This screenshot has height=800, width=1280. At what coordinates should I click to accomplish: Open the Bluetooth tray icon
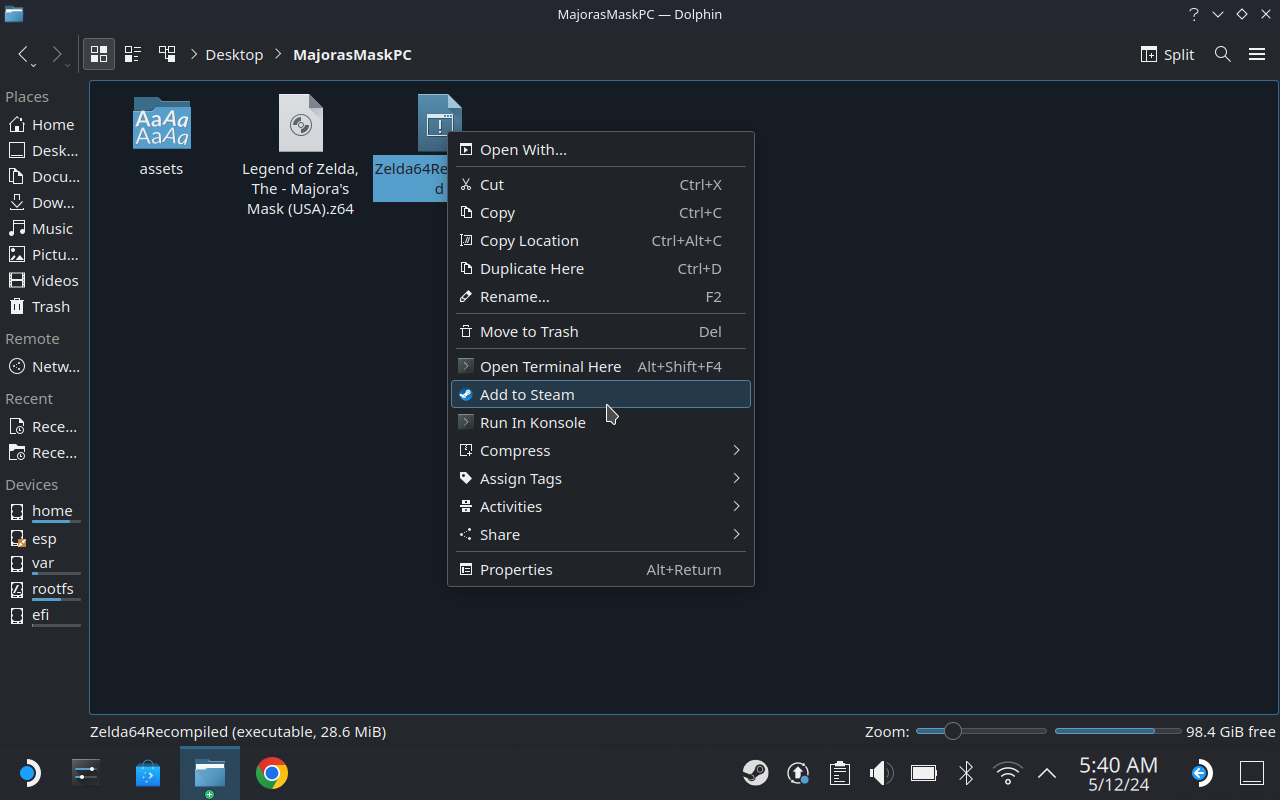coord(966,773)
